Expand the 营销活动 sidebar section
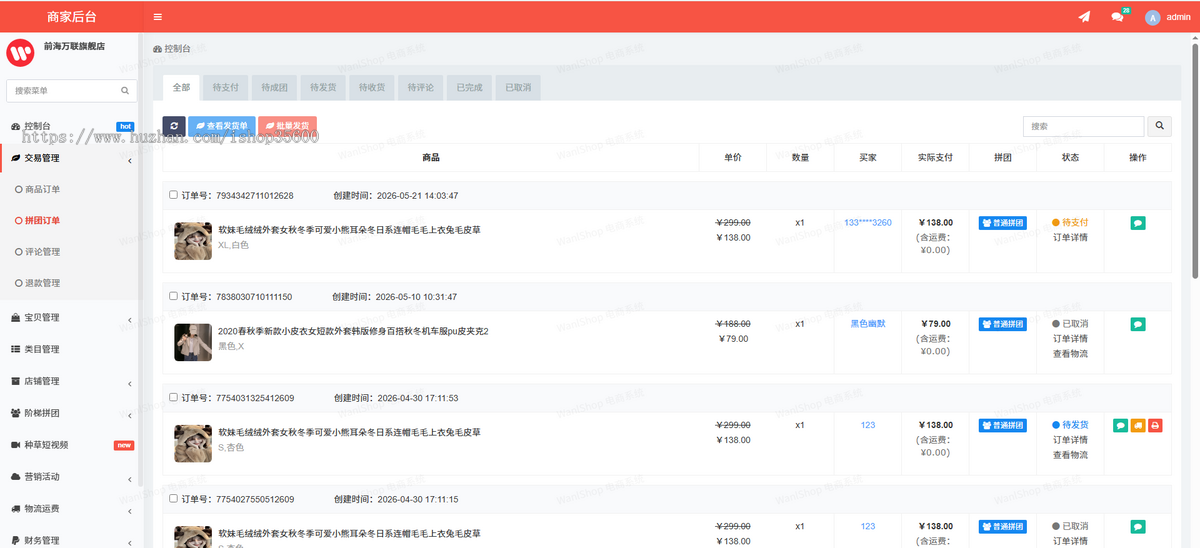This screenshot has height=548, width=1200. (70, 476)
